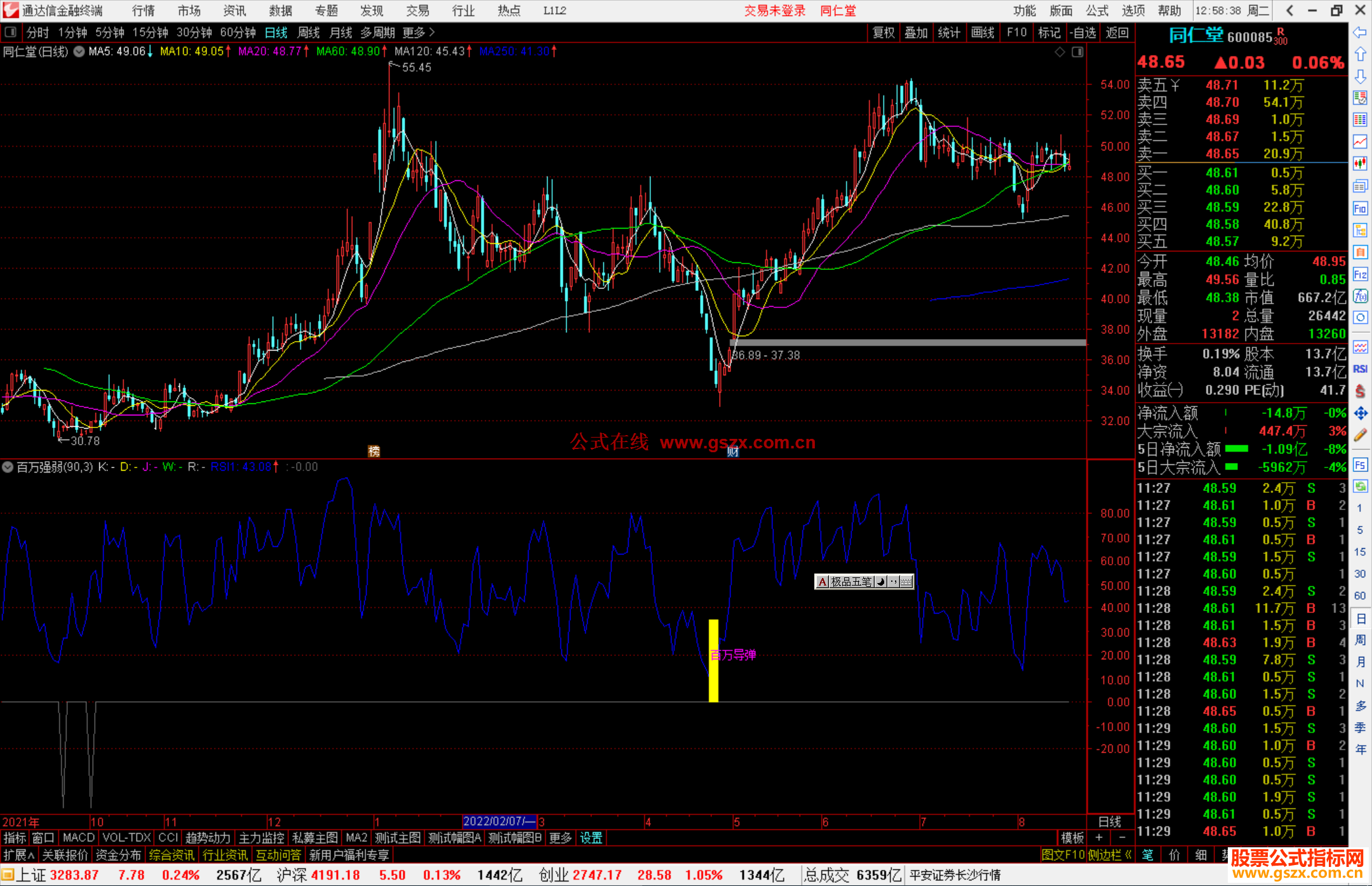Open the hierarchy tree icon in sidebar
Image resolution: width=1372 pixels, height=886 pixels.
(x=1360, y=230)
